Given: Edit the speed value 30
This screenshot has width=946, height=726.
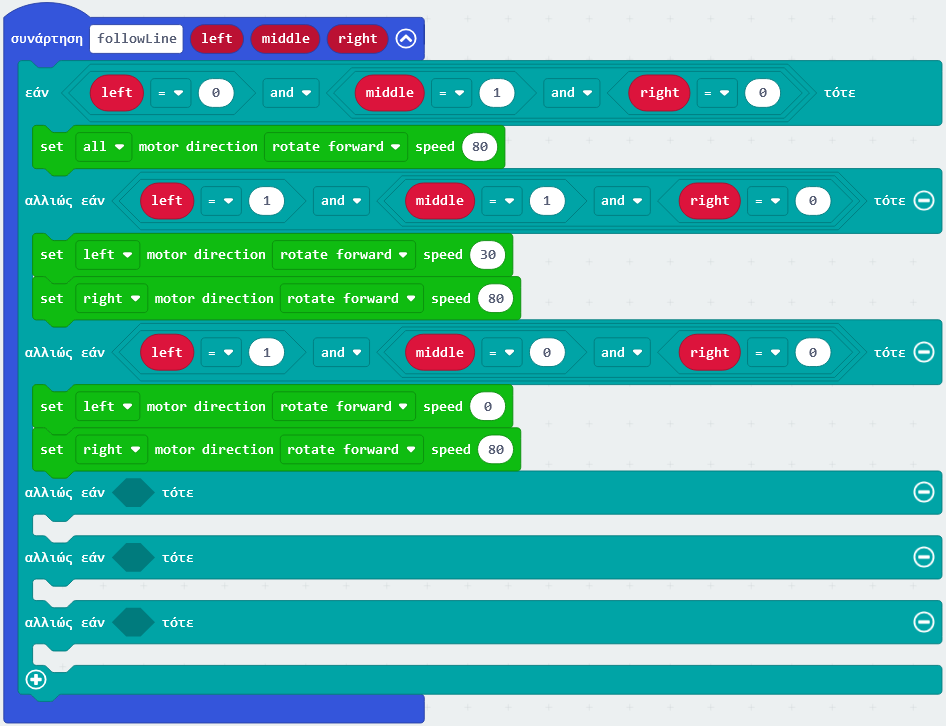Looking at the screenshot, I should tap(487, 255).
